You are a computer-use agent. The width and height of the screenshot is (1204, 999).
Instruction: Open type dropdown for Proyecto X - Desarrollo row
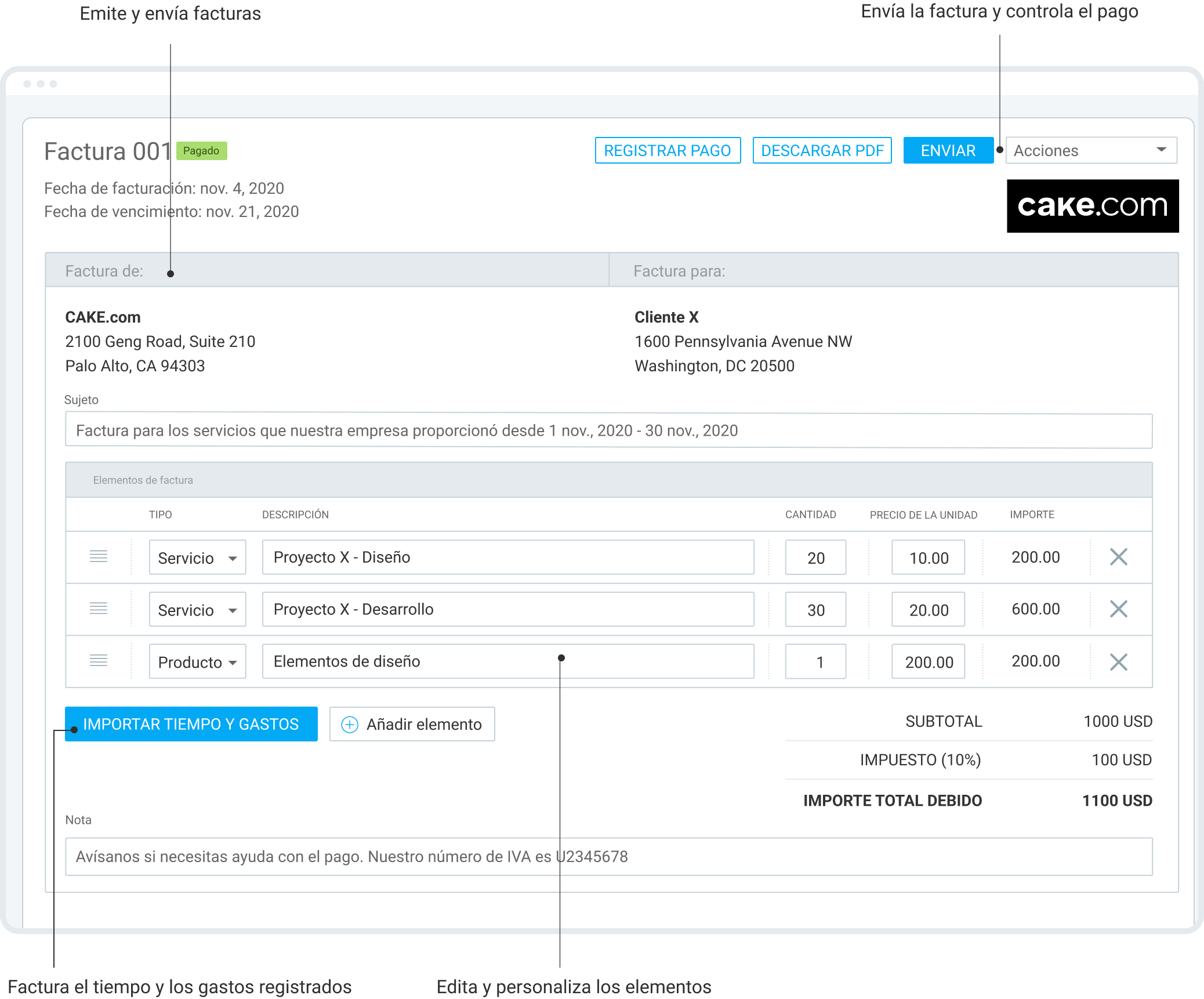point(197,610)
